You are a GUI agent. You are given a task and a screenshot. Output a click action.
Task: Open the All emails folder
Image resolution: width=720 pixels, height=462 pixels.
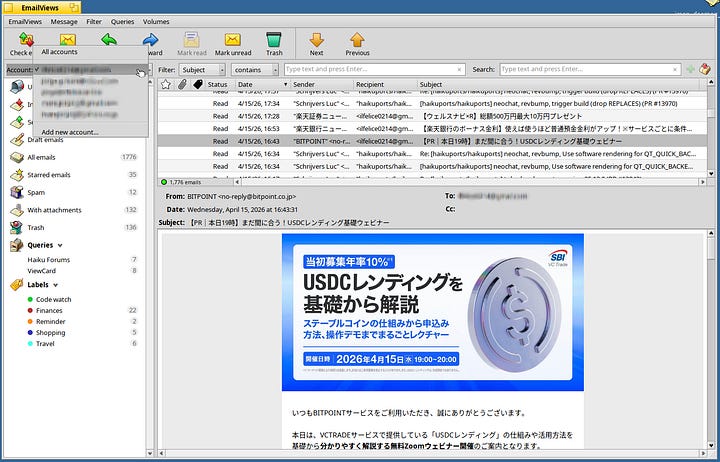tap(41, 157)
